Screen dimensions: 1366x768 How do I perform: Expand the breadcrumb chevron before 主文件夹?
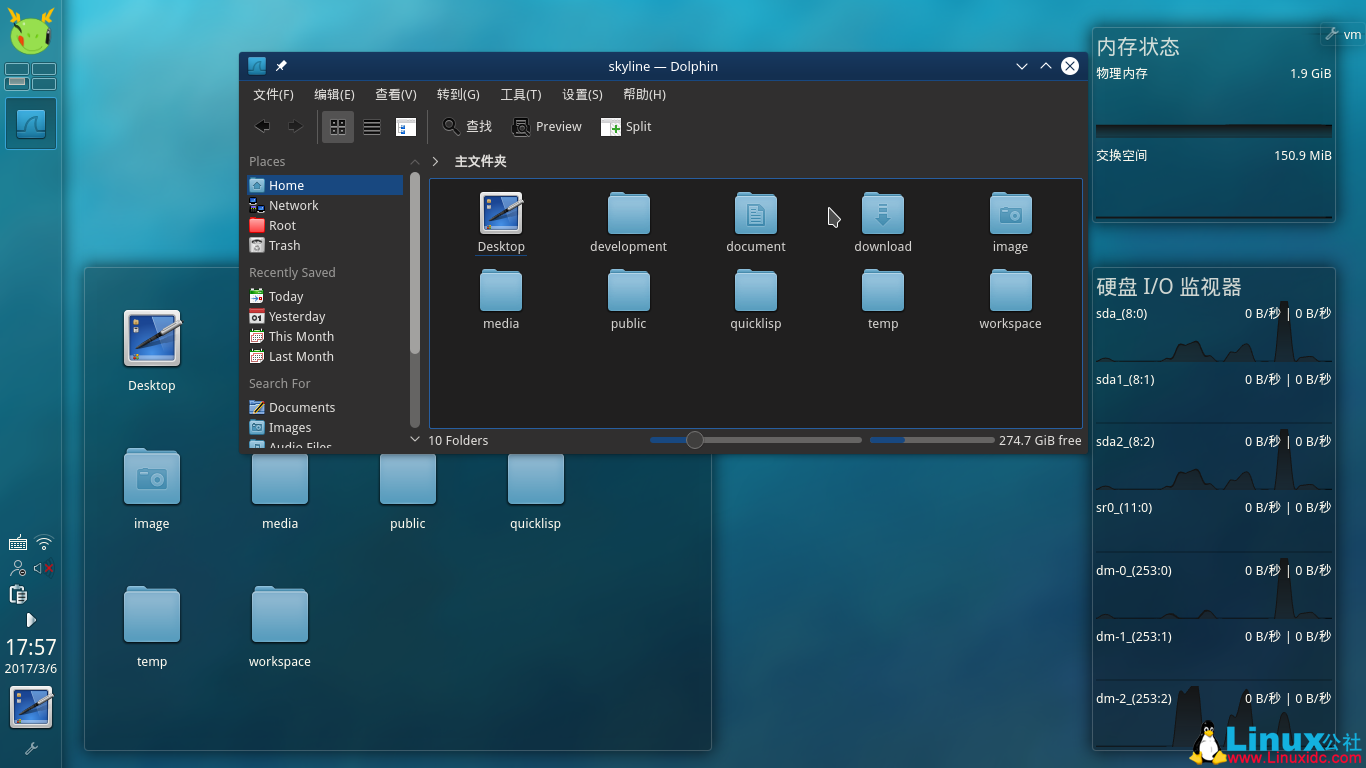click(x=434, y=160)
